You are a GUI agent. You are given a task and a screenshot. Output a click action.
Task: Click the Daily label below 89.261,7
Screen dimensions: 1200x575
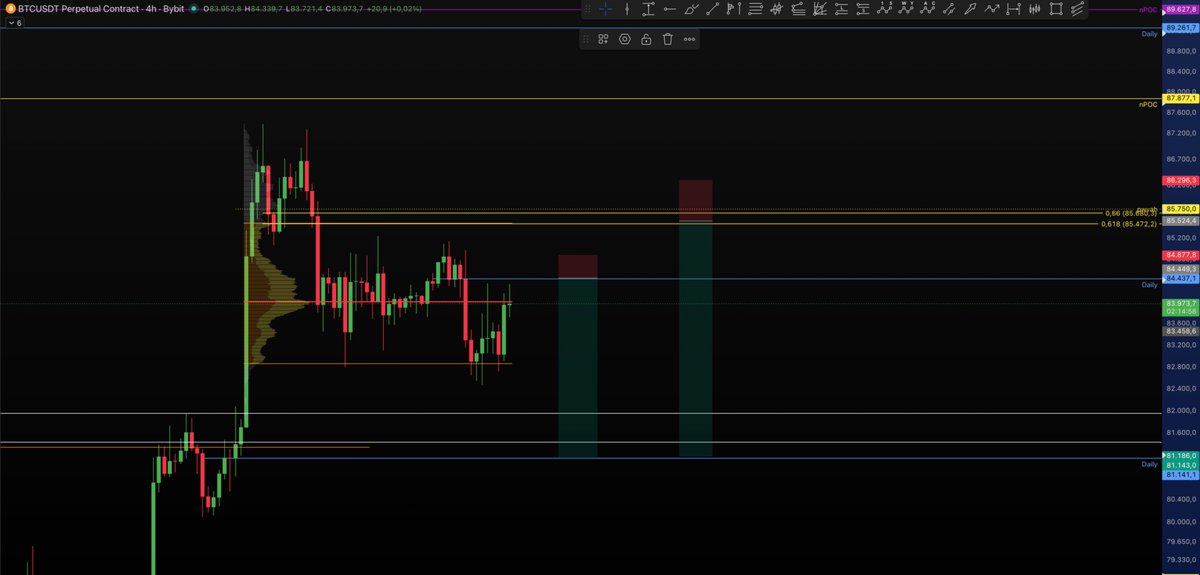pos(1149,34)
